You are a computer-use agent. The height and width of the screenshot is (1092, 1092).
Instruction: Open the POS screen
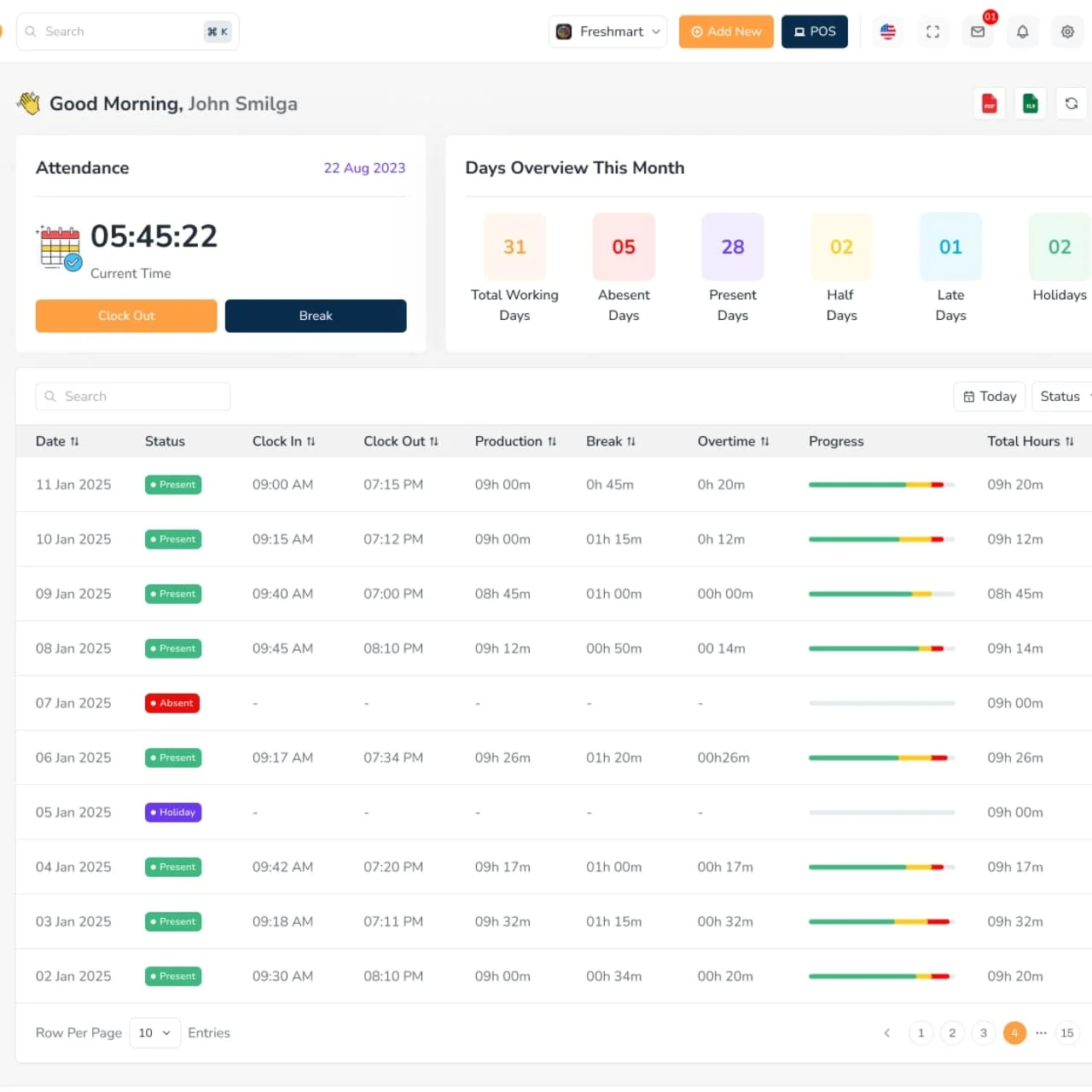[814, 32]
